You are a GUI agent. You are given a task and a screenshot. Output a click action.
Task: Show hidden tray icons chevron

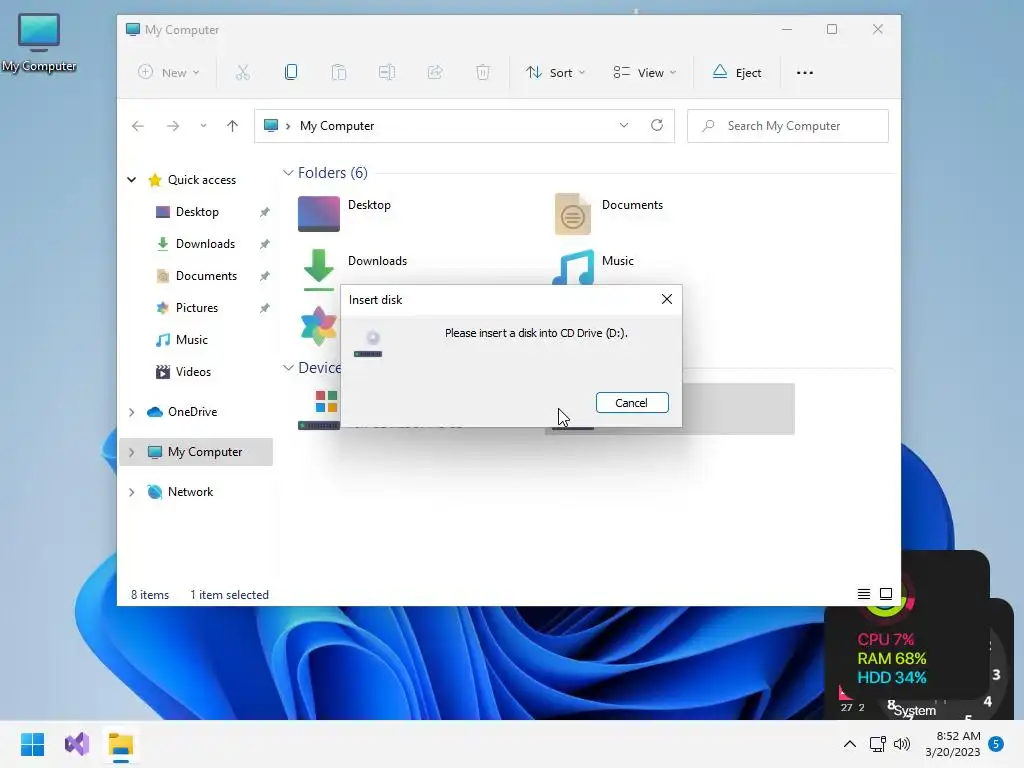click(850, 744)
